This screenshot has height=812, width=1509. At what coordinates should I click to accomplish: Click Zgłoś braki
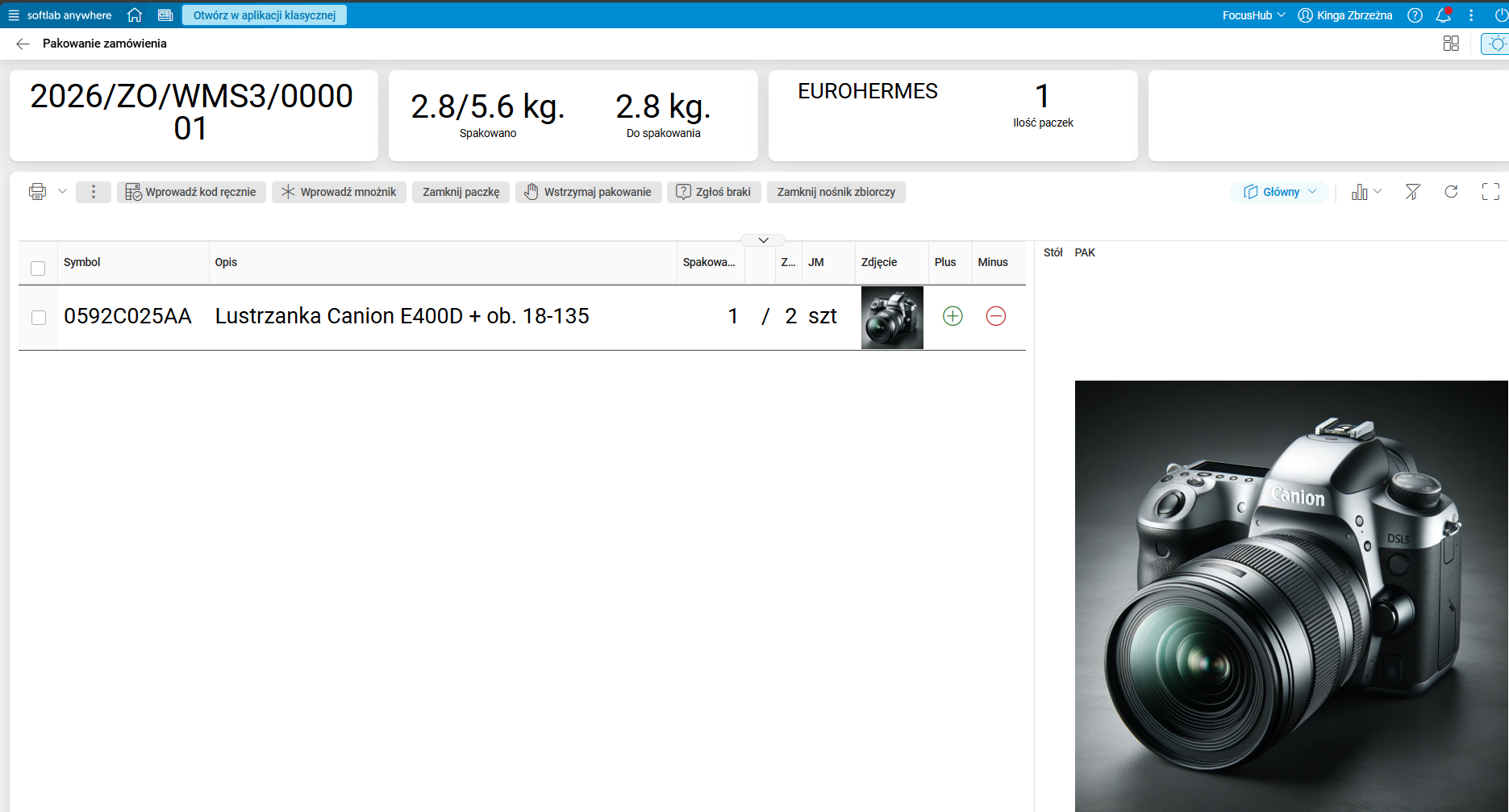[714, 192]
